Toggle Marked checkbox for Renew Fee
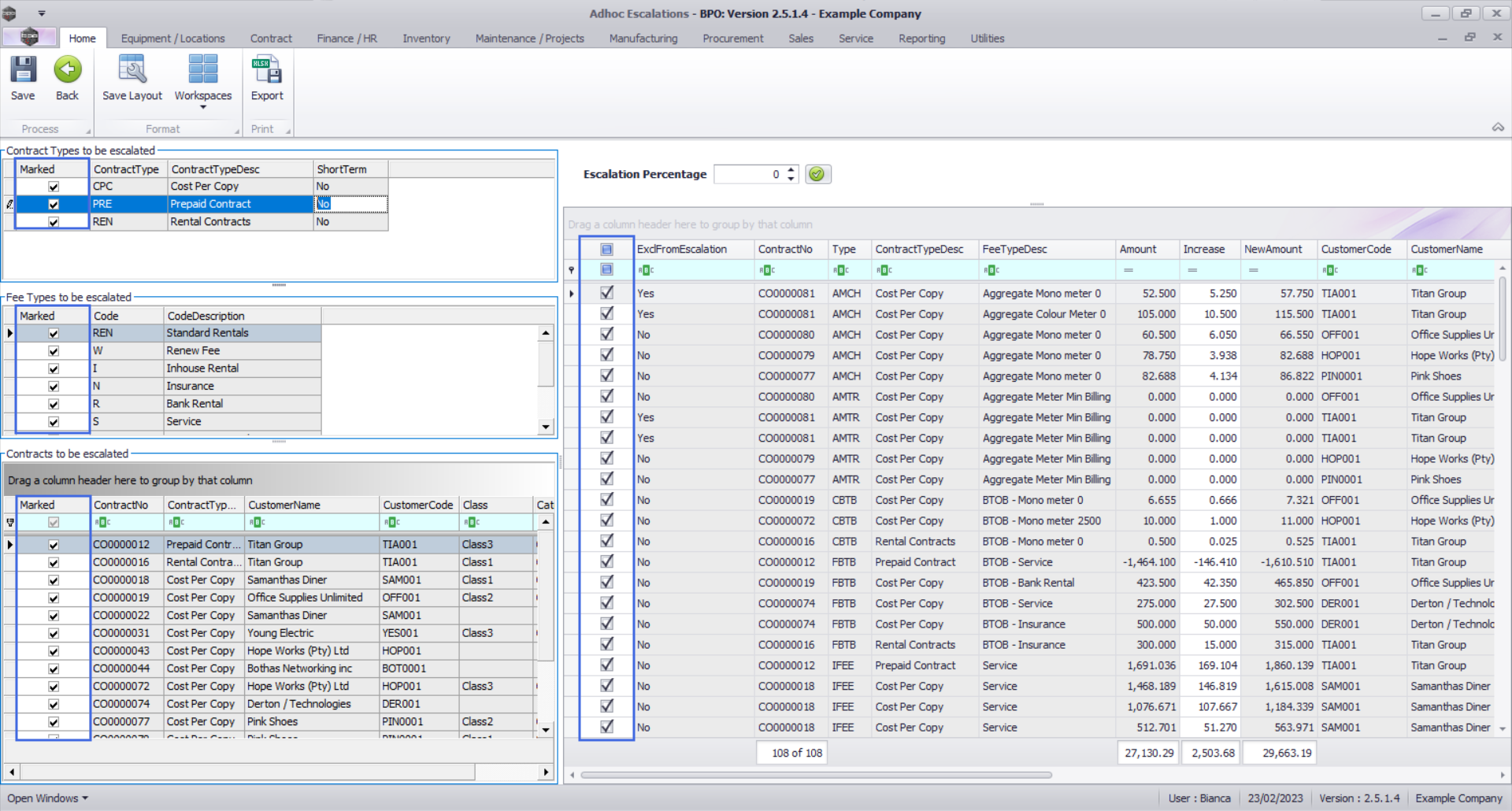This screenshot has height=811, width=1512. [54, 351]
